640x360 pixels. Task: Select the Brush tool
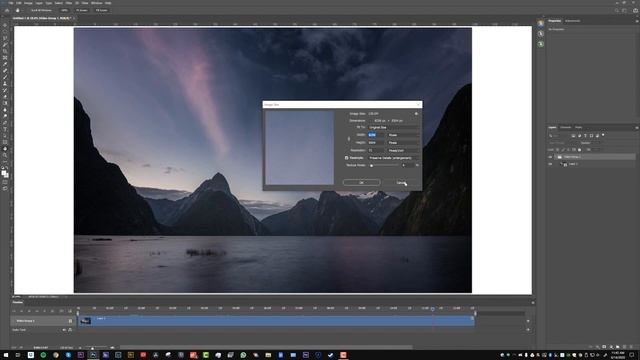coord(5,77)
